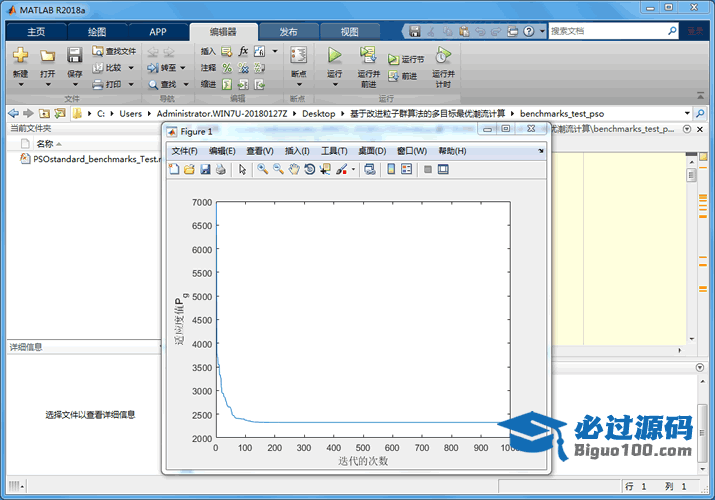Viewport: 715px width, 500px height.
Task: Click the Link Plot icon
Action: (370, 170)
